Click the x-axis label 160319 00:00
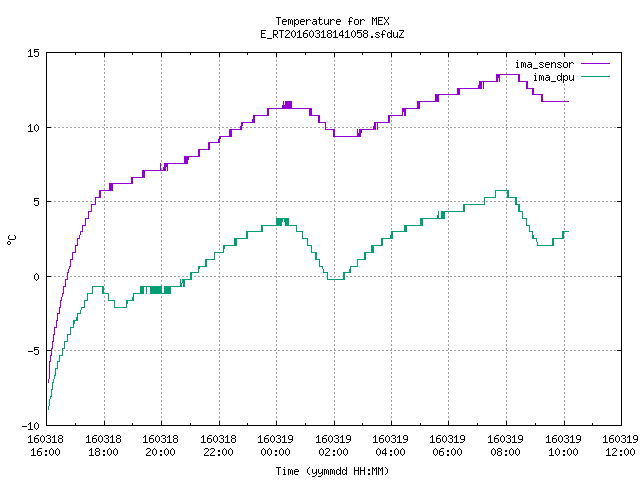Viewport: 640px width, 480px height. click(276, 445)
